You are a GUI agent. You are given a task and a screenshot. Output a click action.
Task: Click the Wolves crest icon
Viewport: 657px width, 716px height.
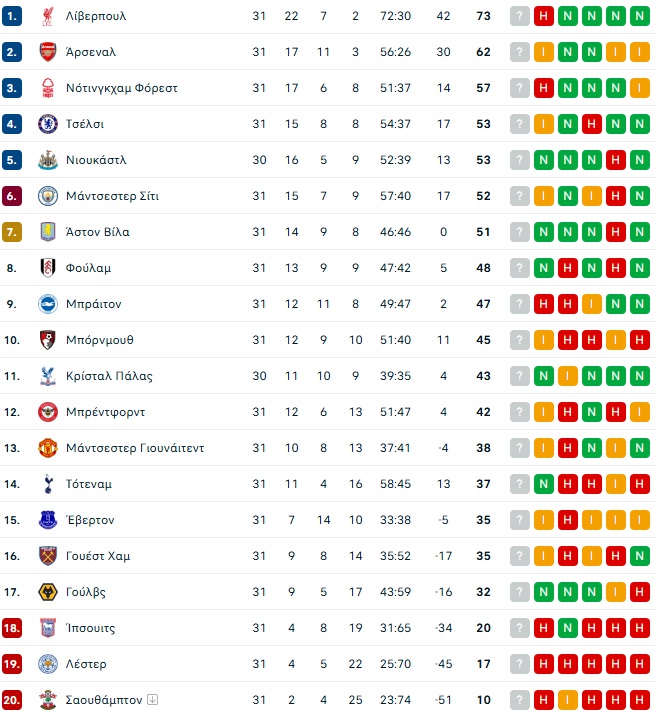click(47, 592)
